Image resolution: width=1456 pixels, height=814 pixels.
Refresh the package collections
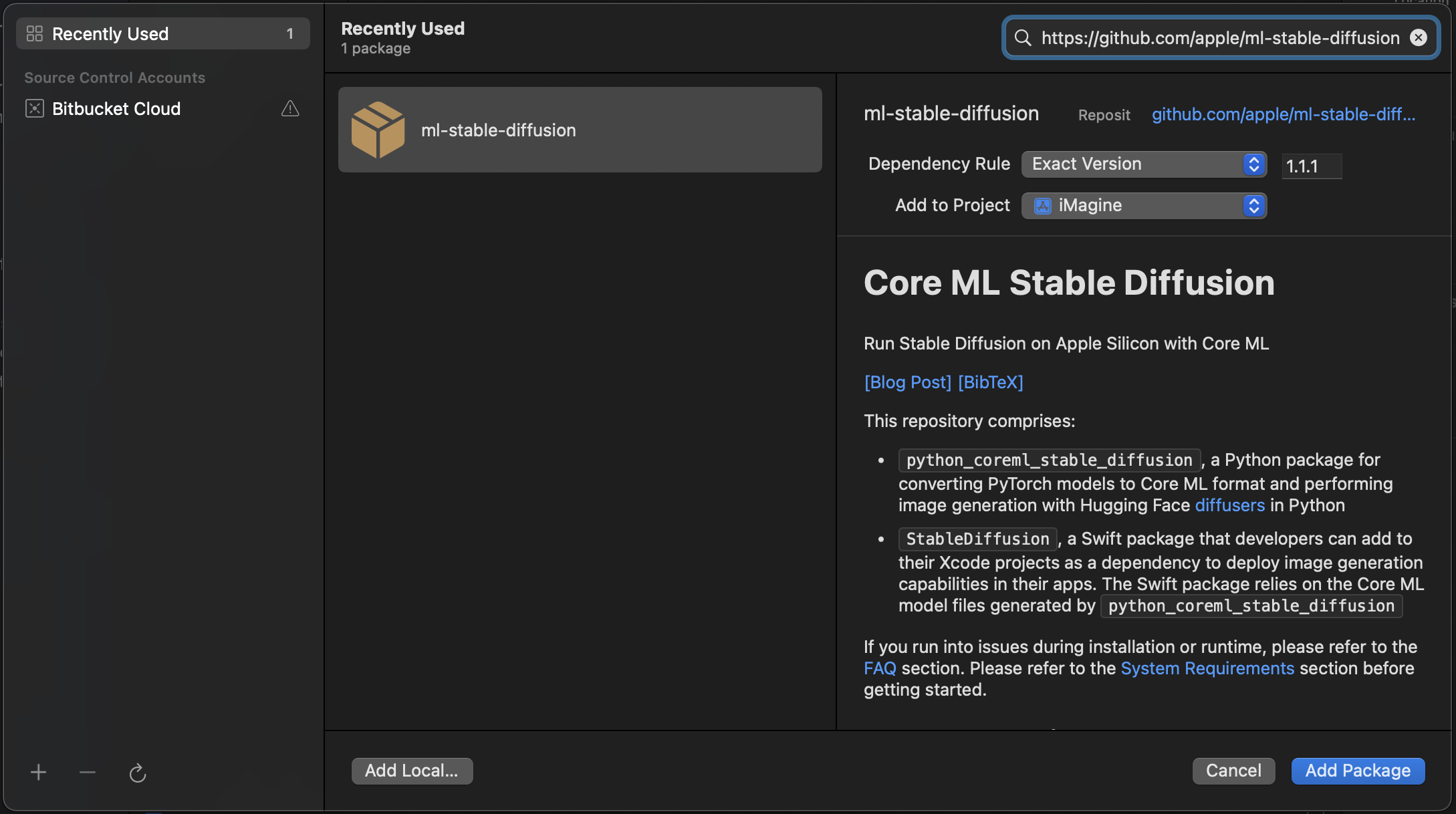(138, 773)
